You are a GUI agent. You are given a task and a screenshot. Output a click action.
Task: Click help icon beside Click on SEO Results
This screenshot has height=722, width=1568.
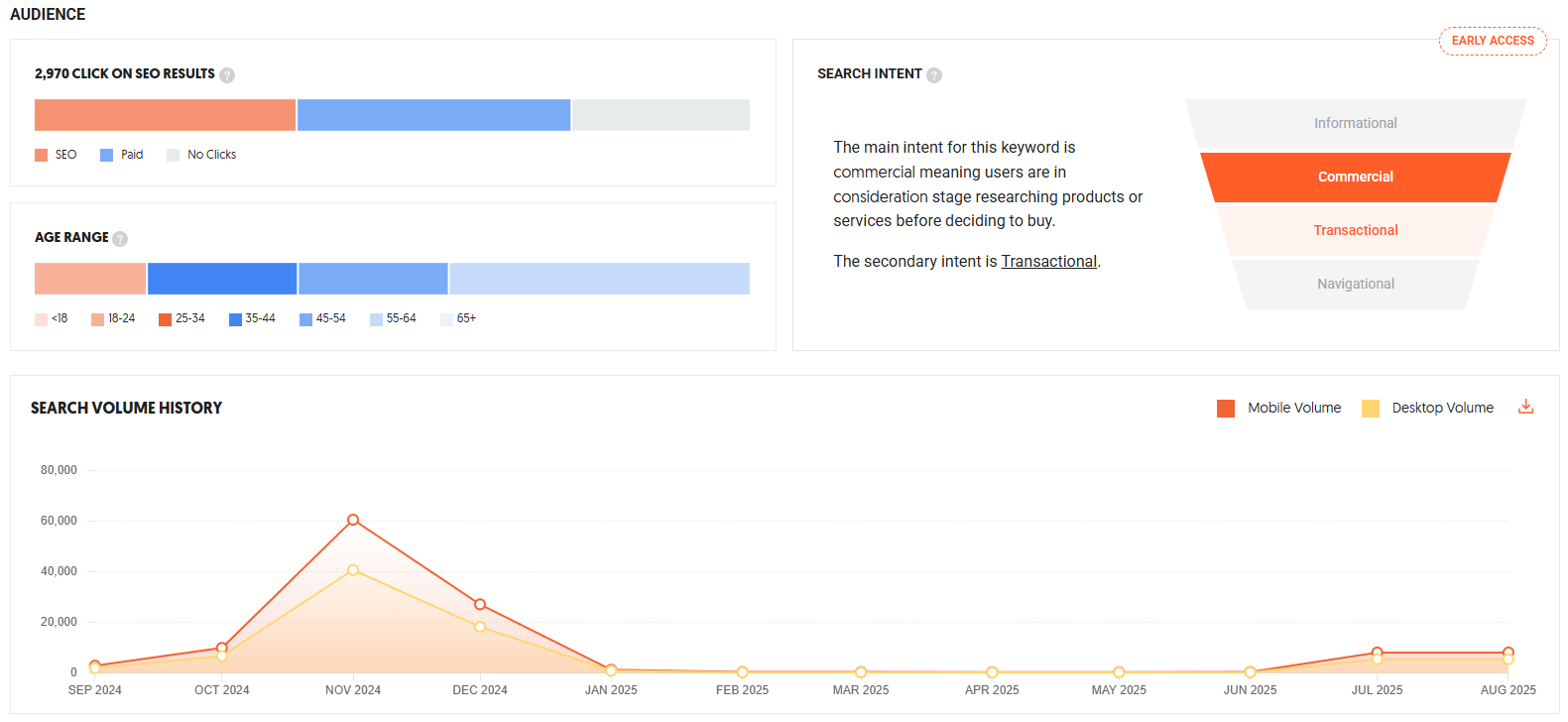tap(227, 75)
